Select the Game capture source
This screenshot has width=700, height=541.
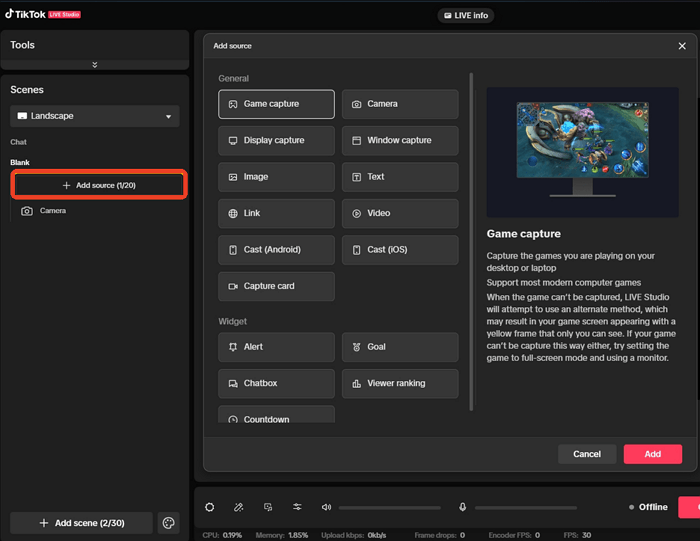[276, 104]
